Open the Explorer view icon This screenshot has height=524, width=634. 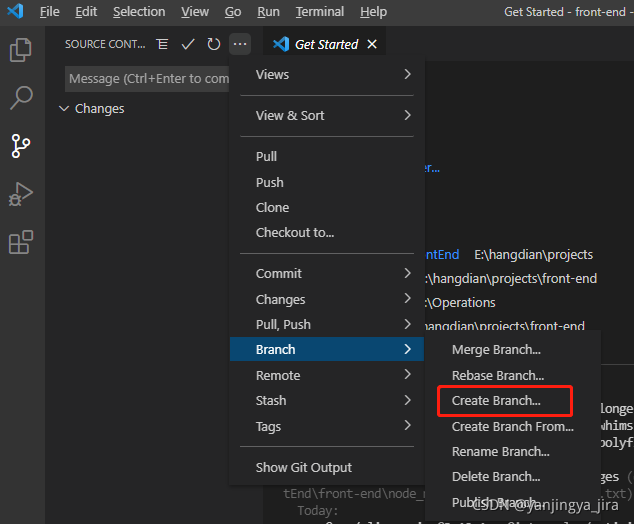21,50
